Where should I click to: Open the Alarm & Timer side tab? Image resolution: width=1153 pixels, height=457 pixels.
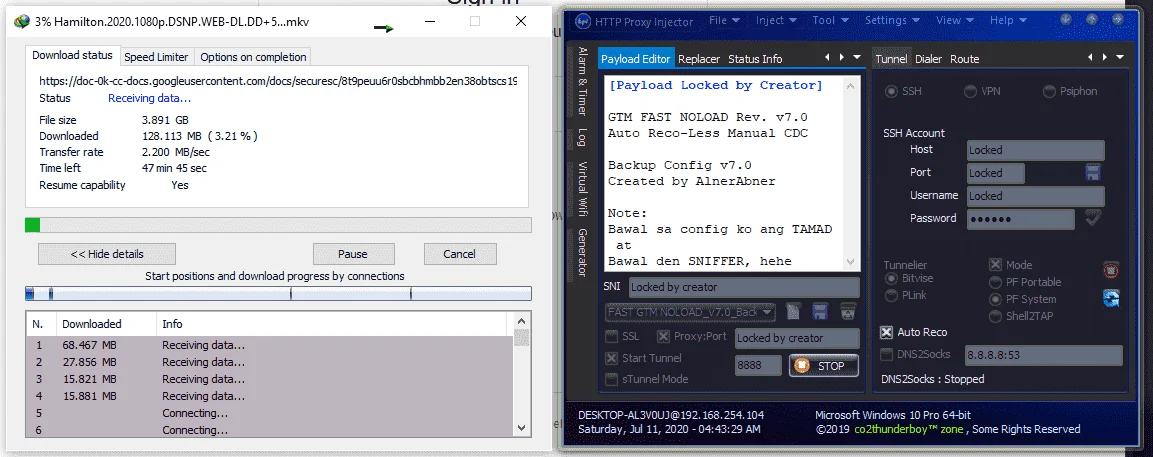582,82
